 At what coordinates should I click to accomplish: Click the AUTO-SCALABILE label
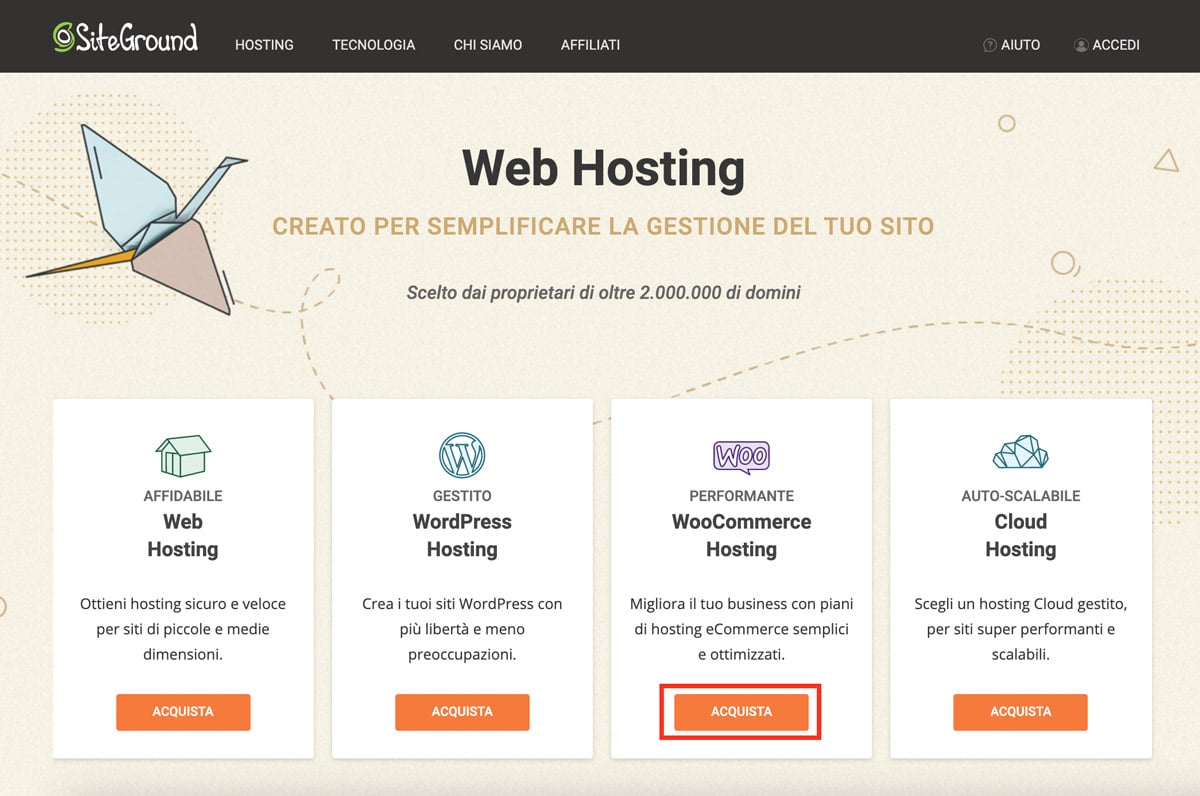[1020, 496]
